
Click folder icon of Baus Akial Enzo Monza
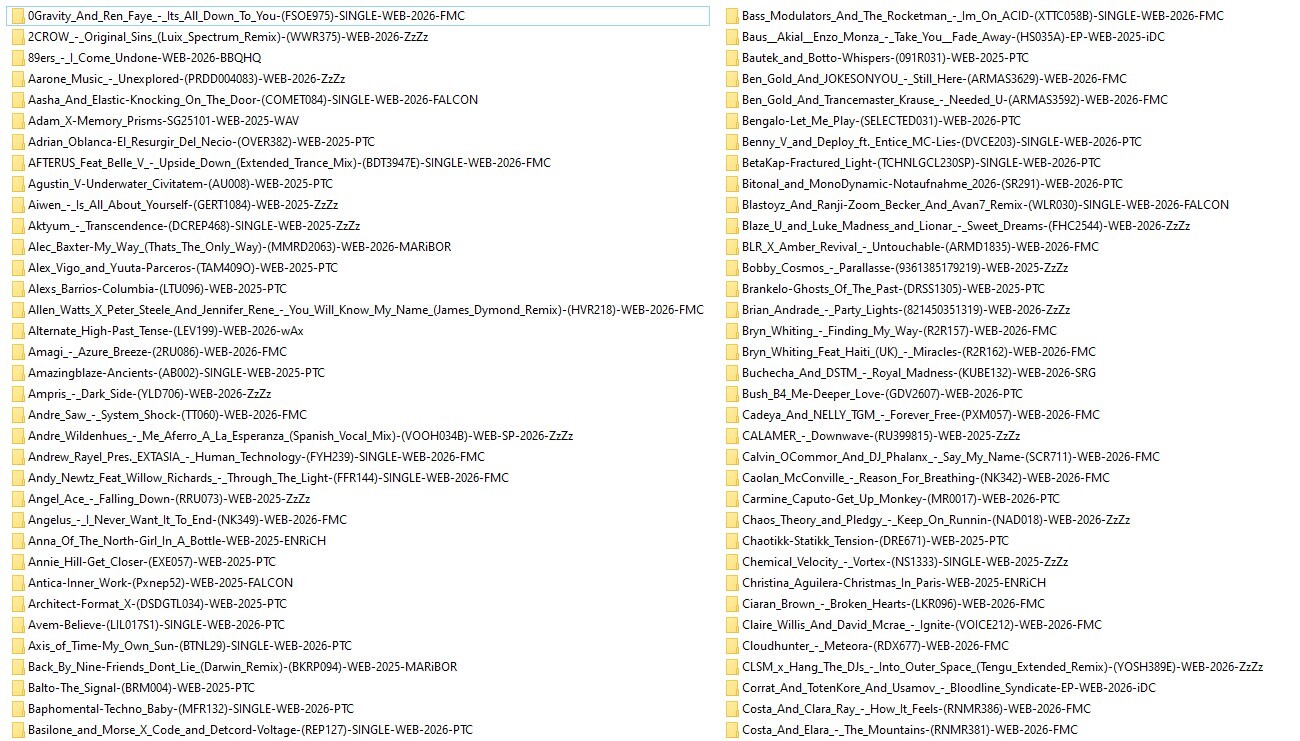click(732, 37)
